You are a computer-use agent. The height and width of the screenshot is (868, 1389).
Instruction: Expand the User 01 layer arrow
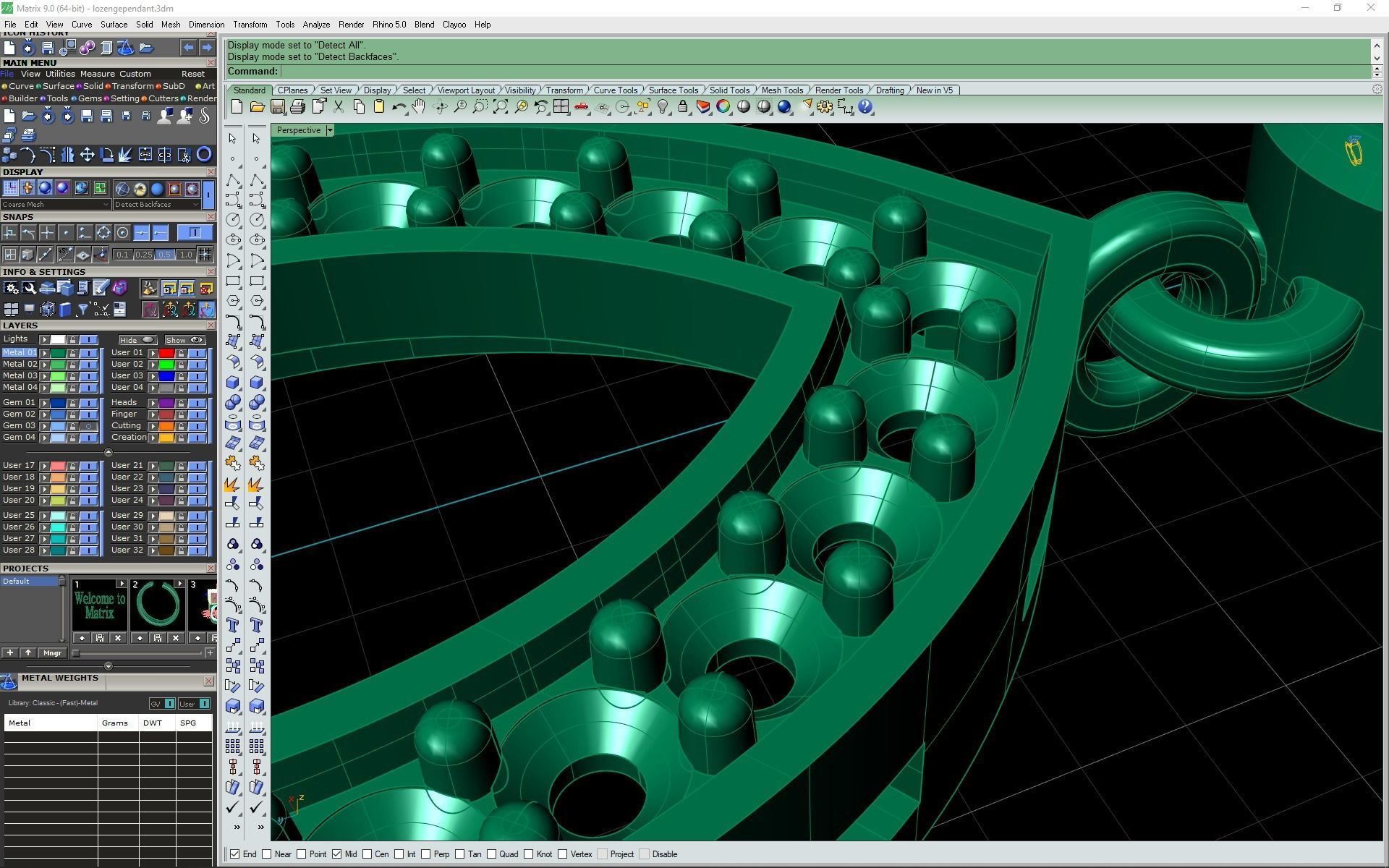coord(153,353)
